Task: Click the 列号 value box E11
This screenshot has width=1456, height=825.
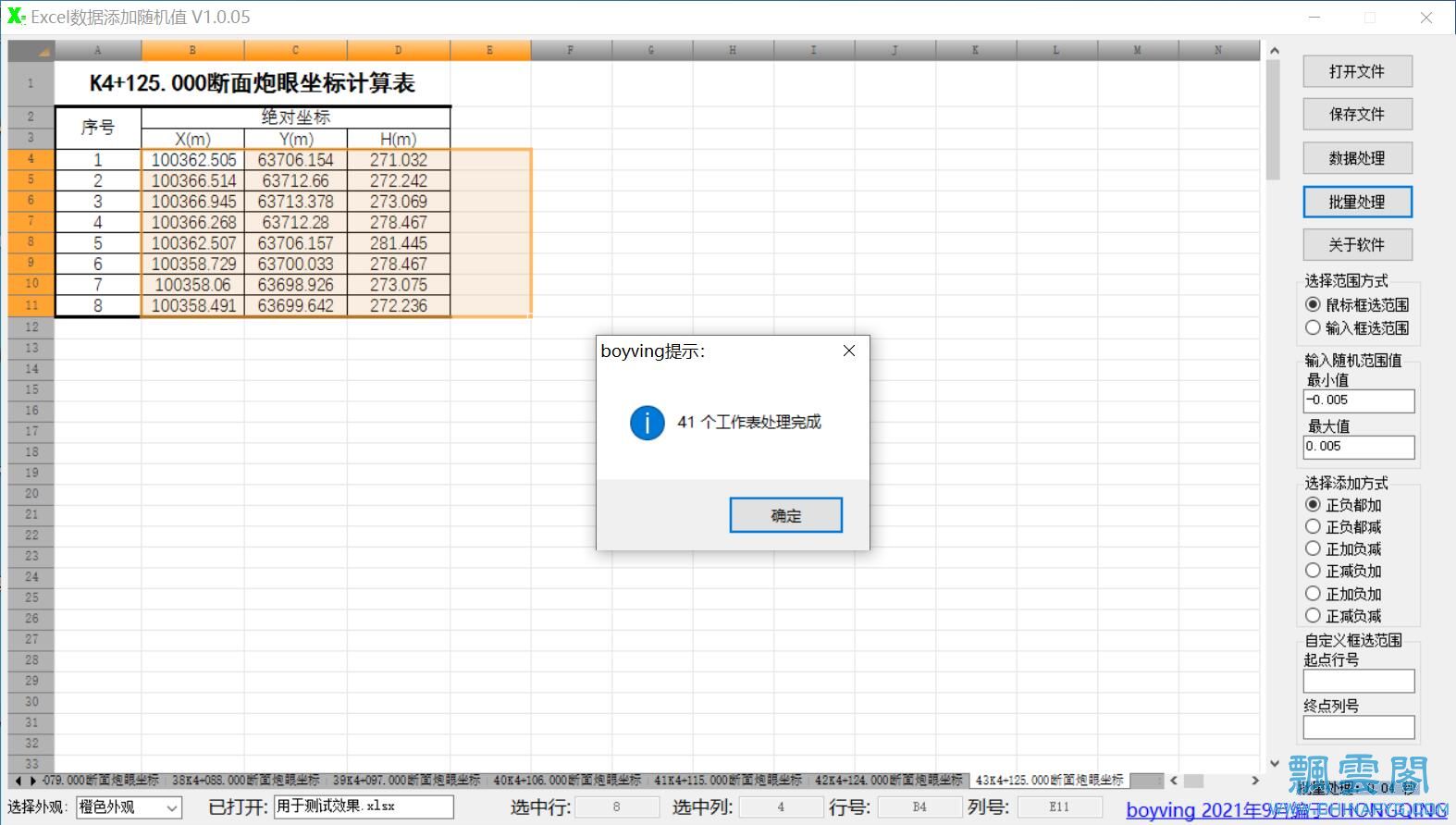Action: coord(1059,807)
